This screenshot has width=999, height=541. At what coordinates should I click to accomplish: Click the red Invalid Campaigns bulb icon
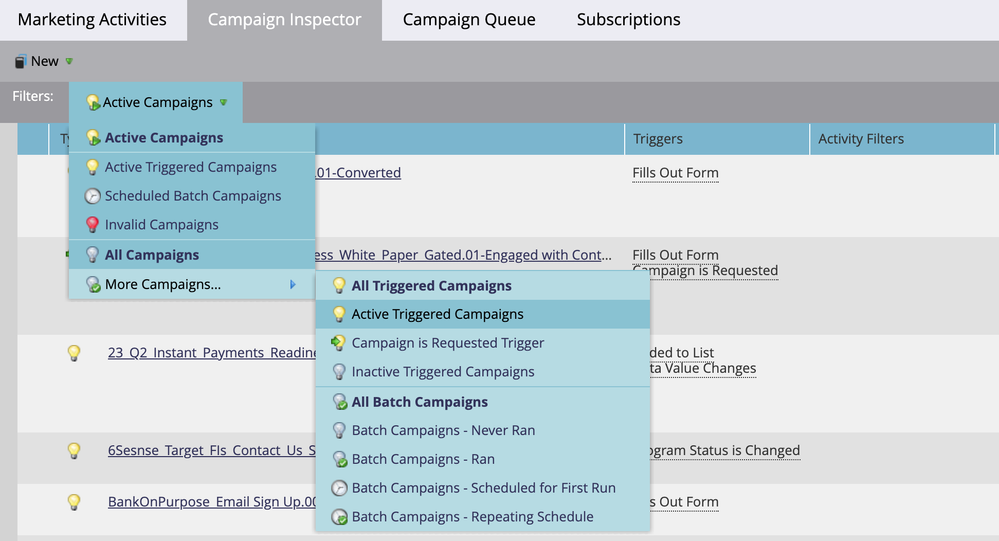click(93, 225)
